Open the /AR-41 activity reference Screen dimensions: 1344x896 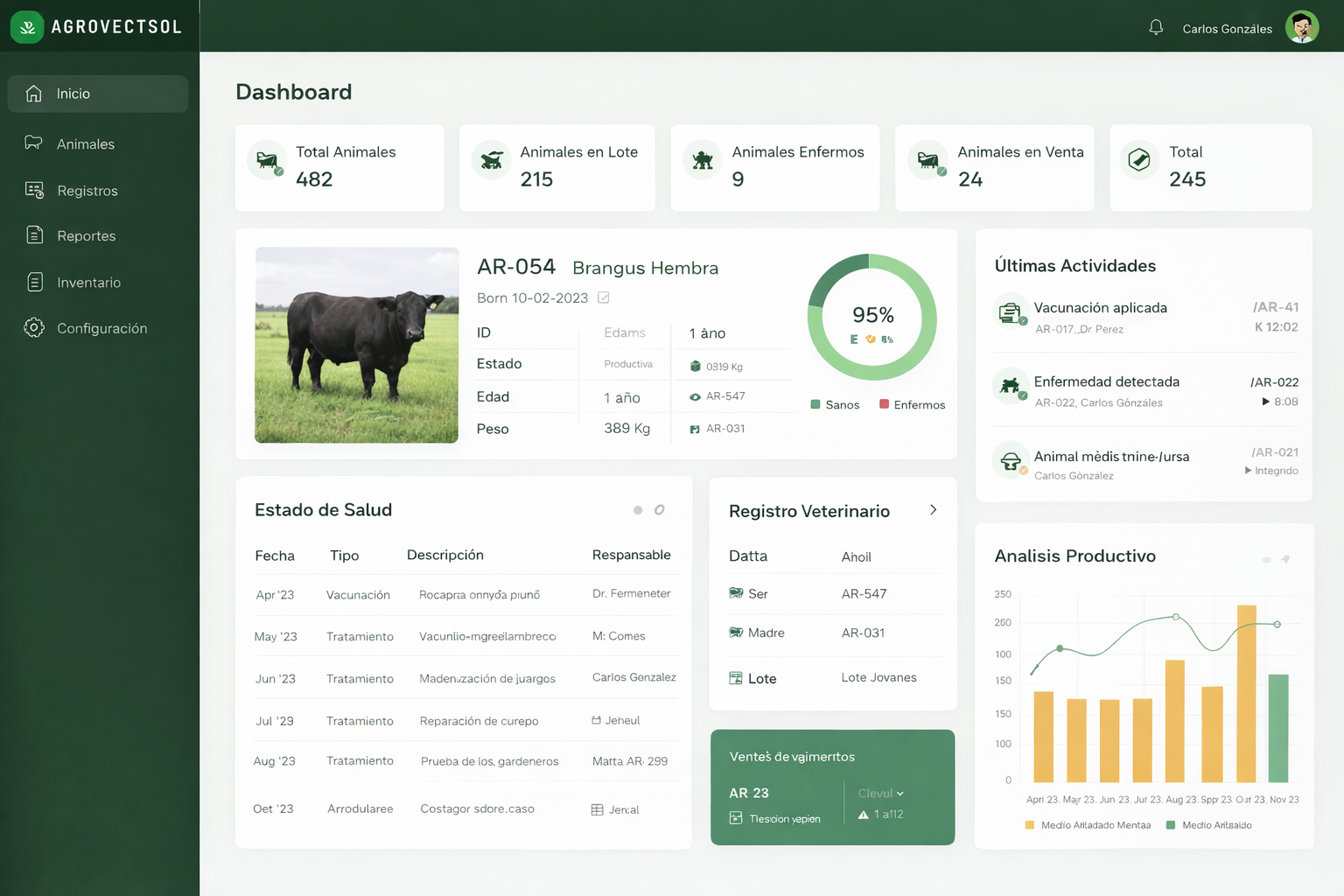click(x=1276, y=307)
